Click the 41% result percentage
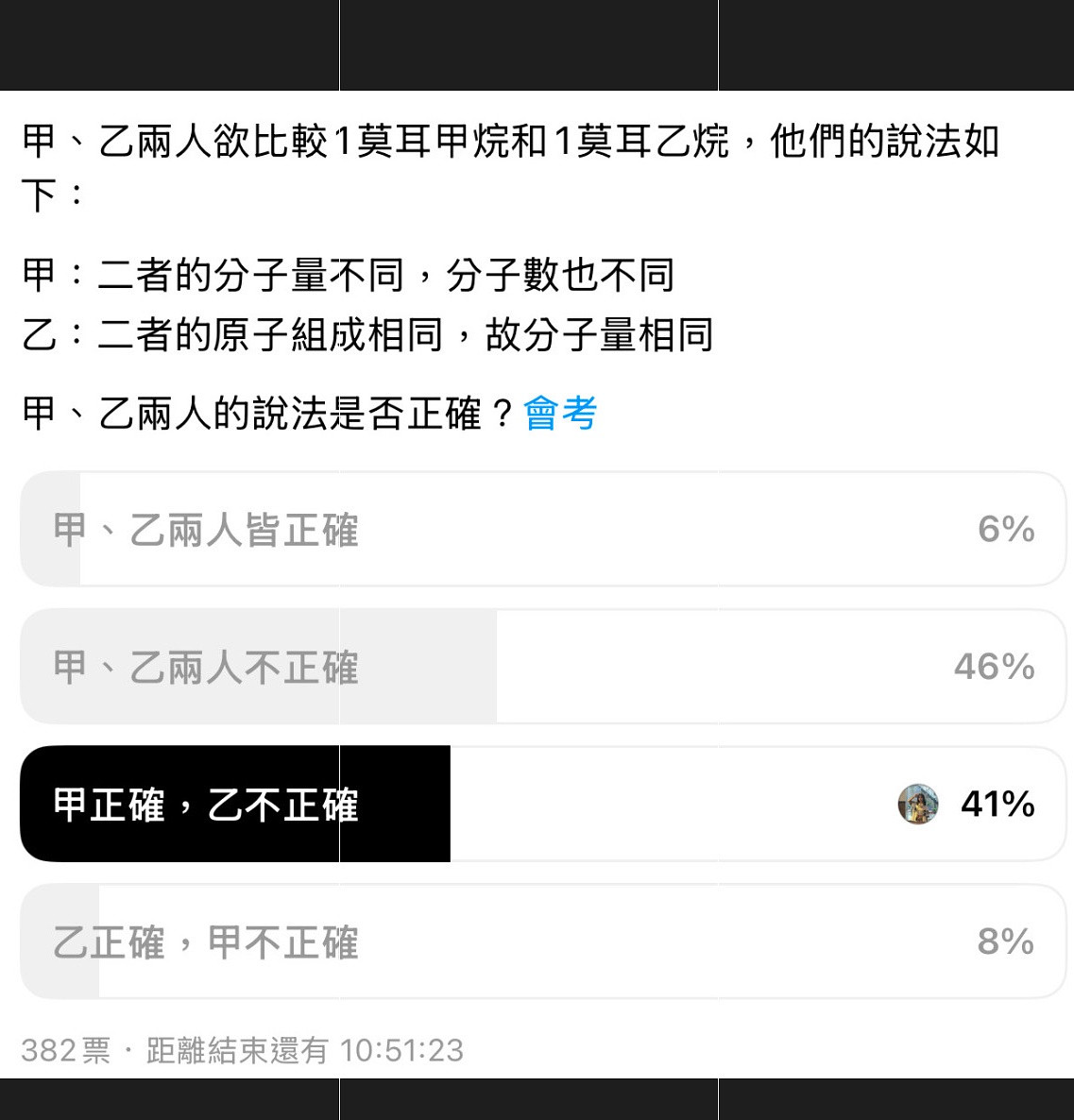The height and width of the screenshot is (1120, 1074). click(997, 805)
